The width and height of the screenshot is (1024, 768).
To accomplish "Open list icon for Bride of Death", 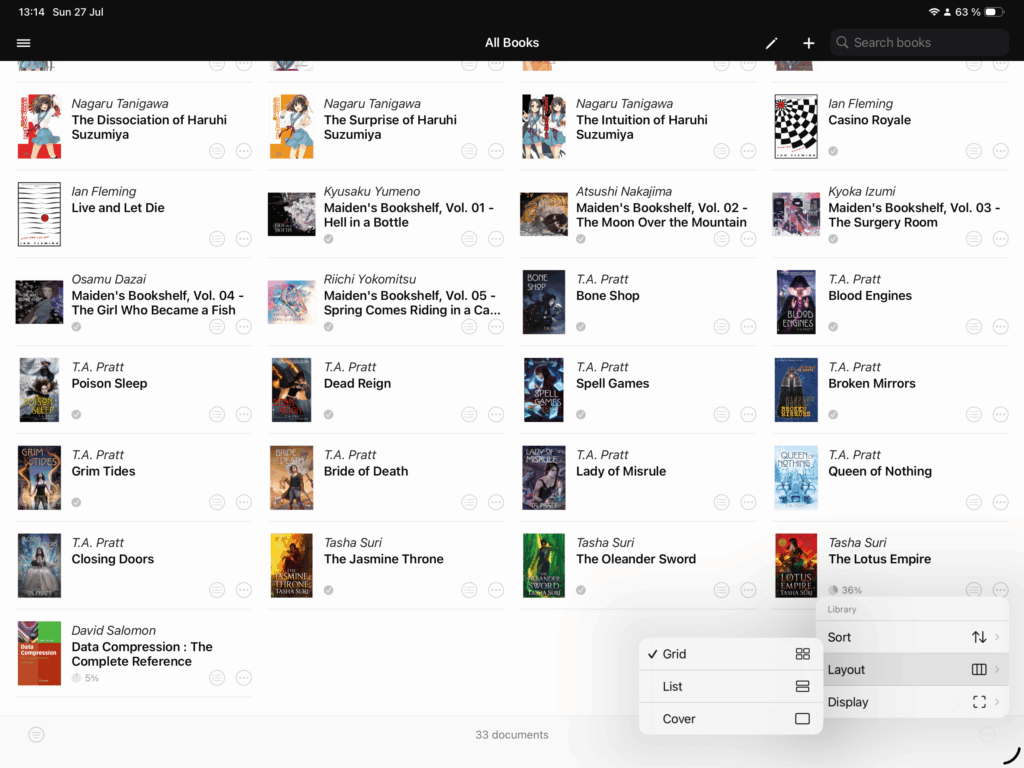I will pos(469,502).
